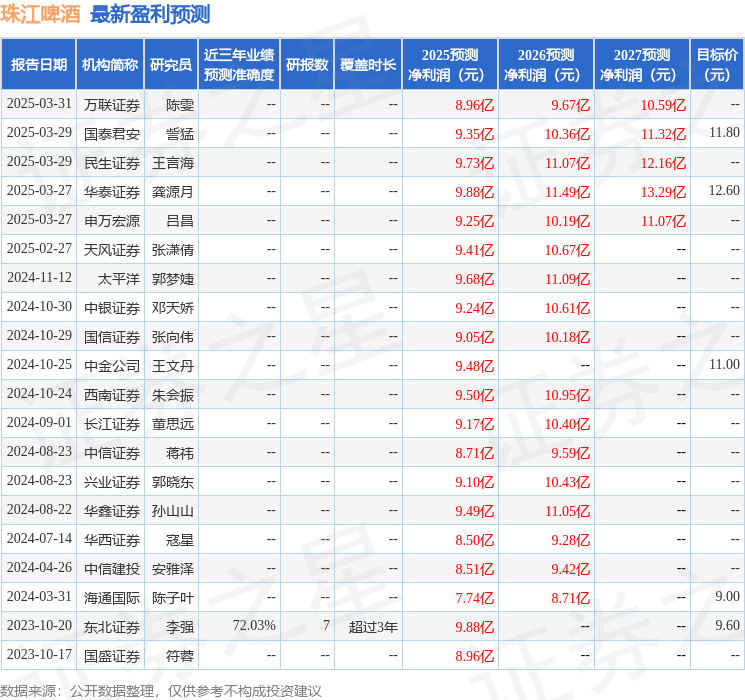The height and width of the screenshot is (700, 745).
Task: Click date cell 2024-10-30
Action: [39, 307]
